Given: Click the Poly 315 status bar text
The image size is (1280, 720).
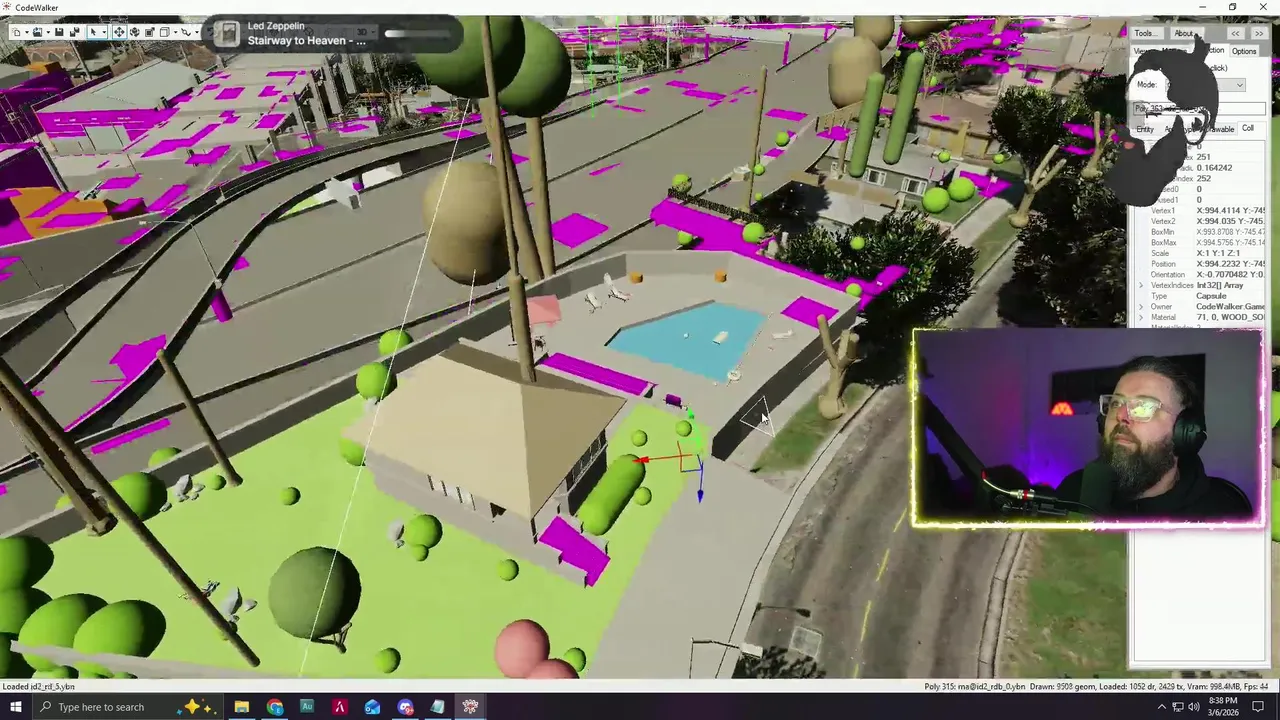Looking at the screenshot, I should tap(974, 686).
